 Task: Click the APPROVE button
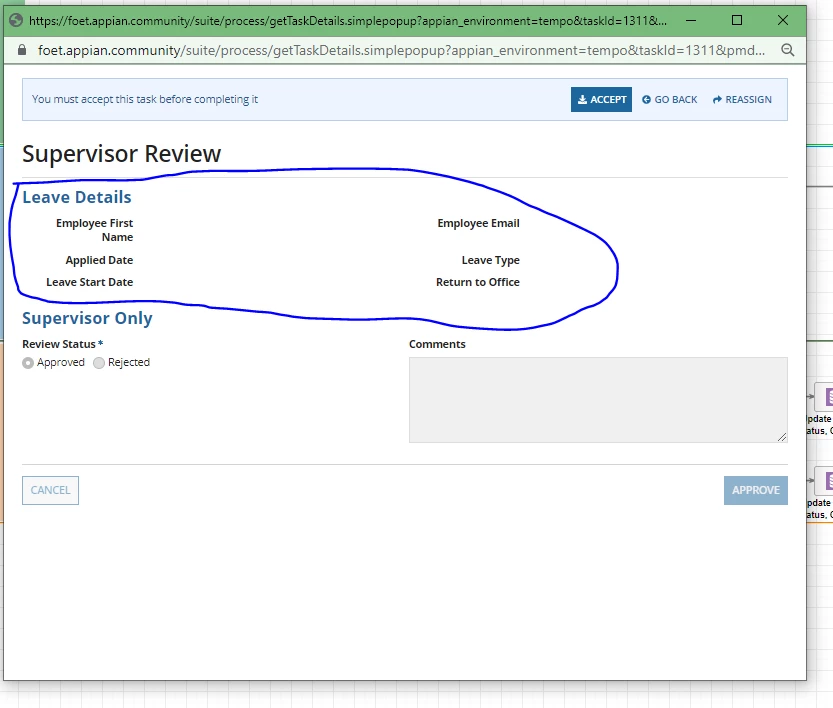pyautogui.click(x=755, y=490)
